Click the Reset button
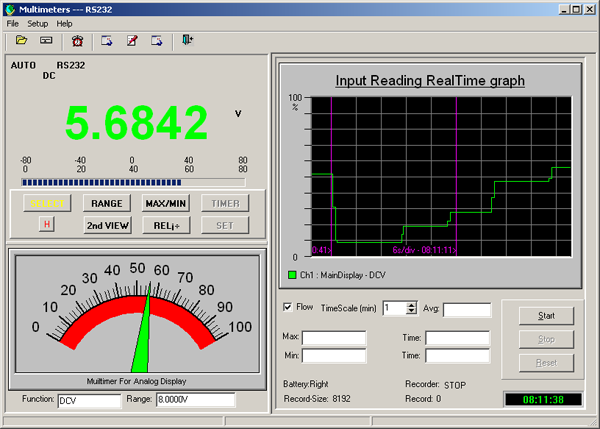Screen dimensions: 600x429 546,362
